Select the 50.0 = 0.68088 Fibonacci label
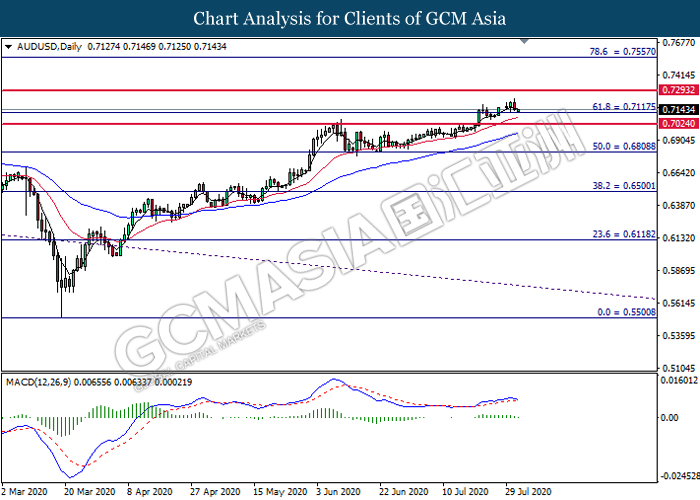The image size is (700, 500). click(624, 146)
